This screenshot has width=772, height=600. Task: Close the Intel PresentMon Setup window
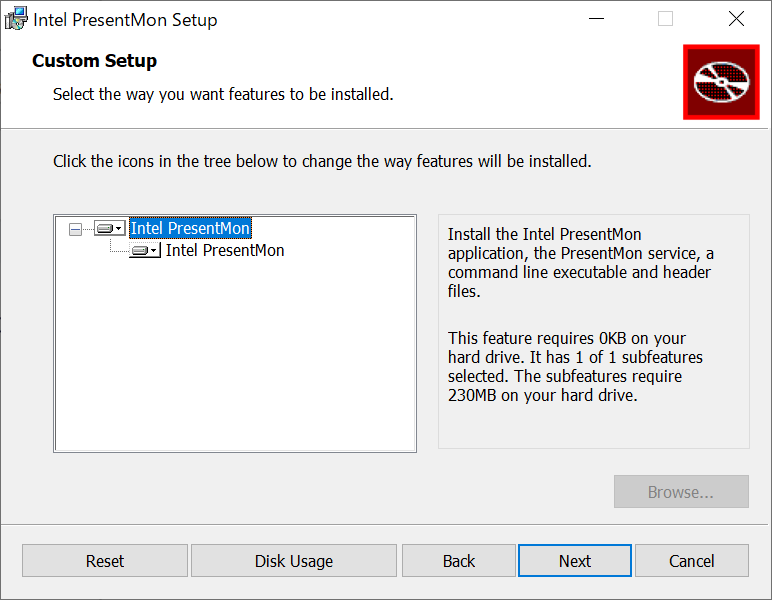point(737,19)
